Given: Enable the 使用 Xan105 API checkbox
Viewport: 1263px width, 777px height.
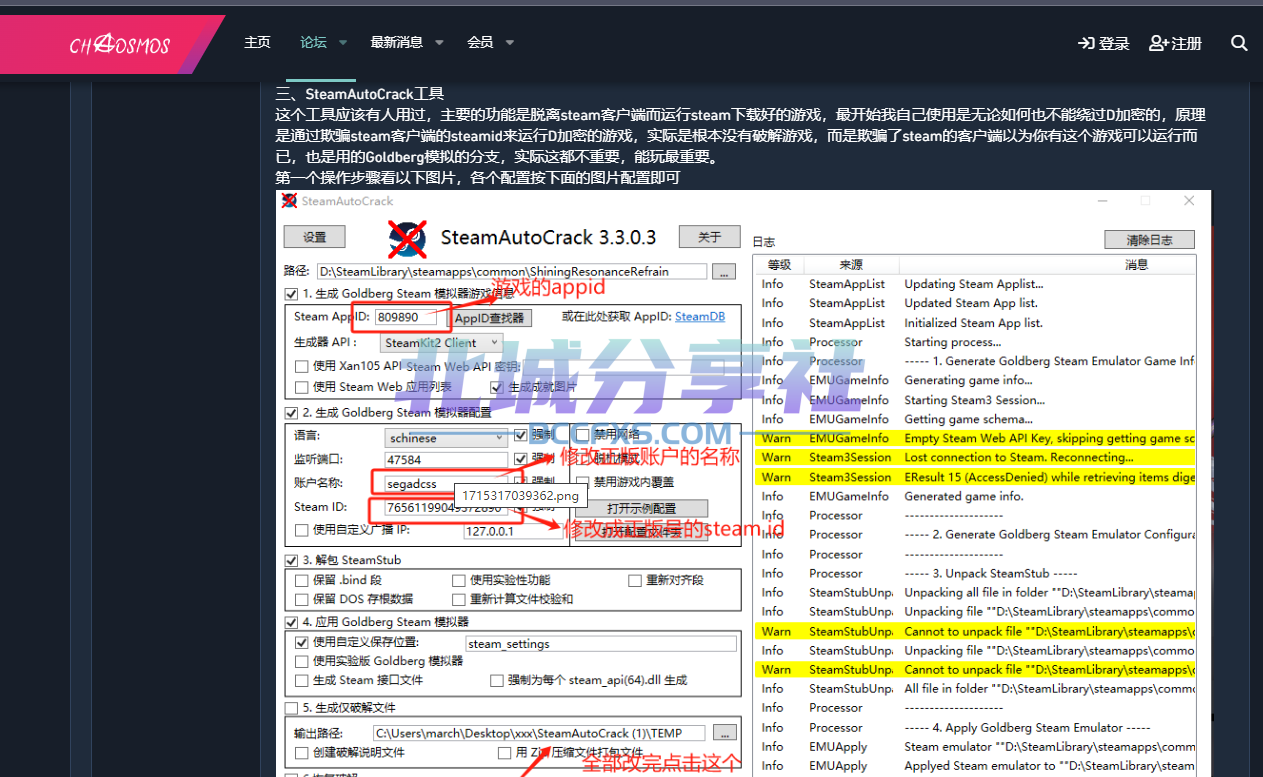Looking at the screenshot, I should click(302, 366).
